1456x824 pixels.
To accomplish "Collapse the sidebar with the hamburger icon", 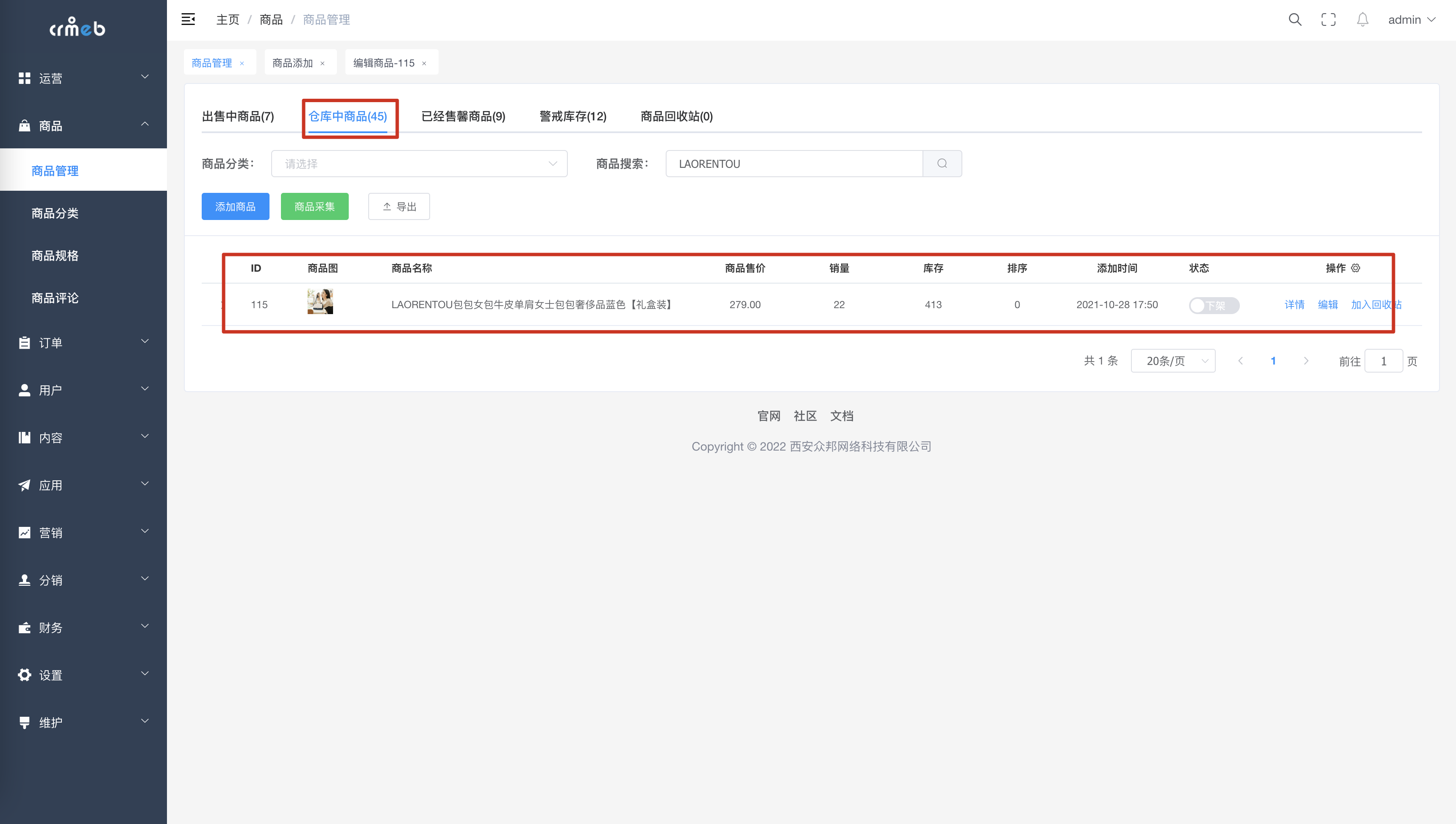I will 189,19.
